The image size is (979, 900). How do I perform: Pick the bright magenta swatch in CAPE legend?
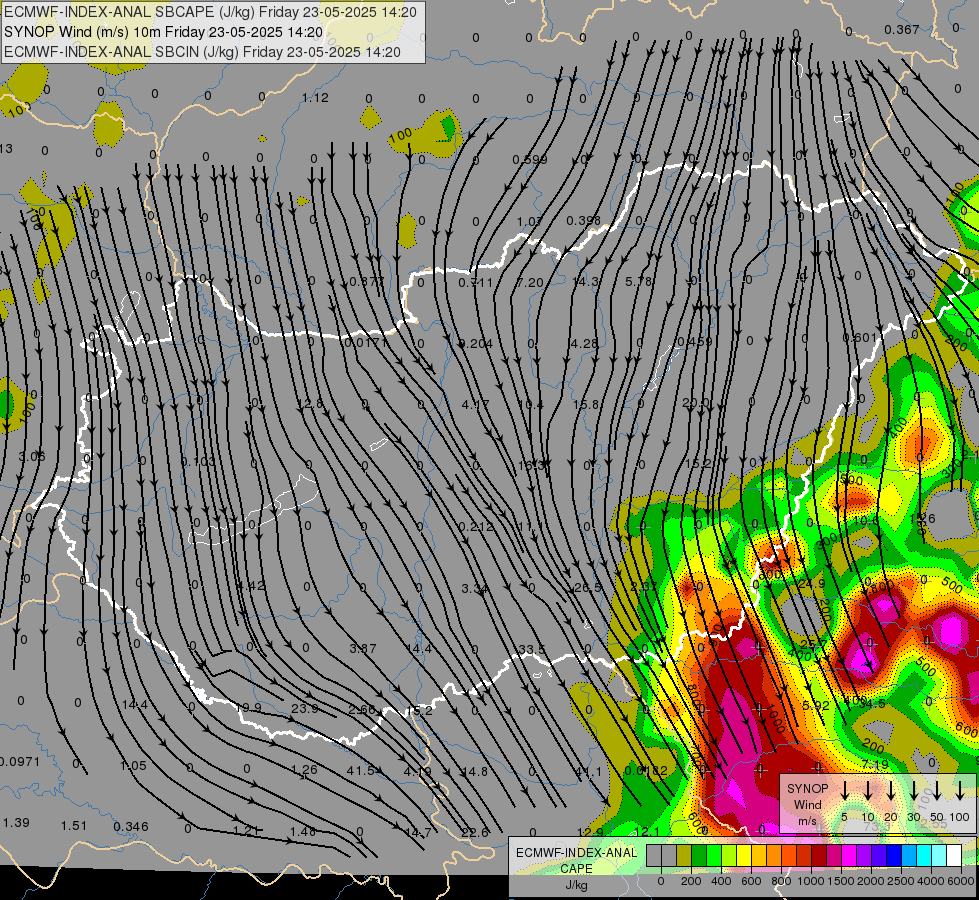(x=849, y=855)
